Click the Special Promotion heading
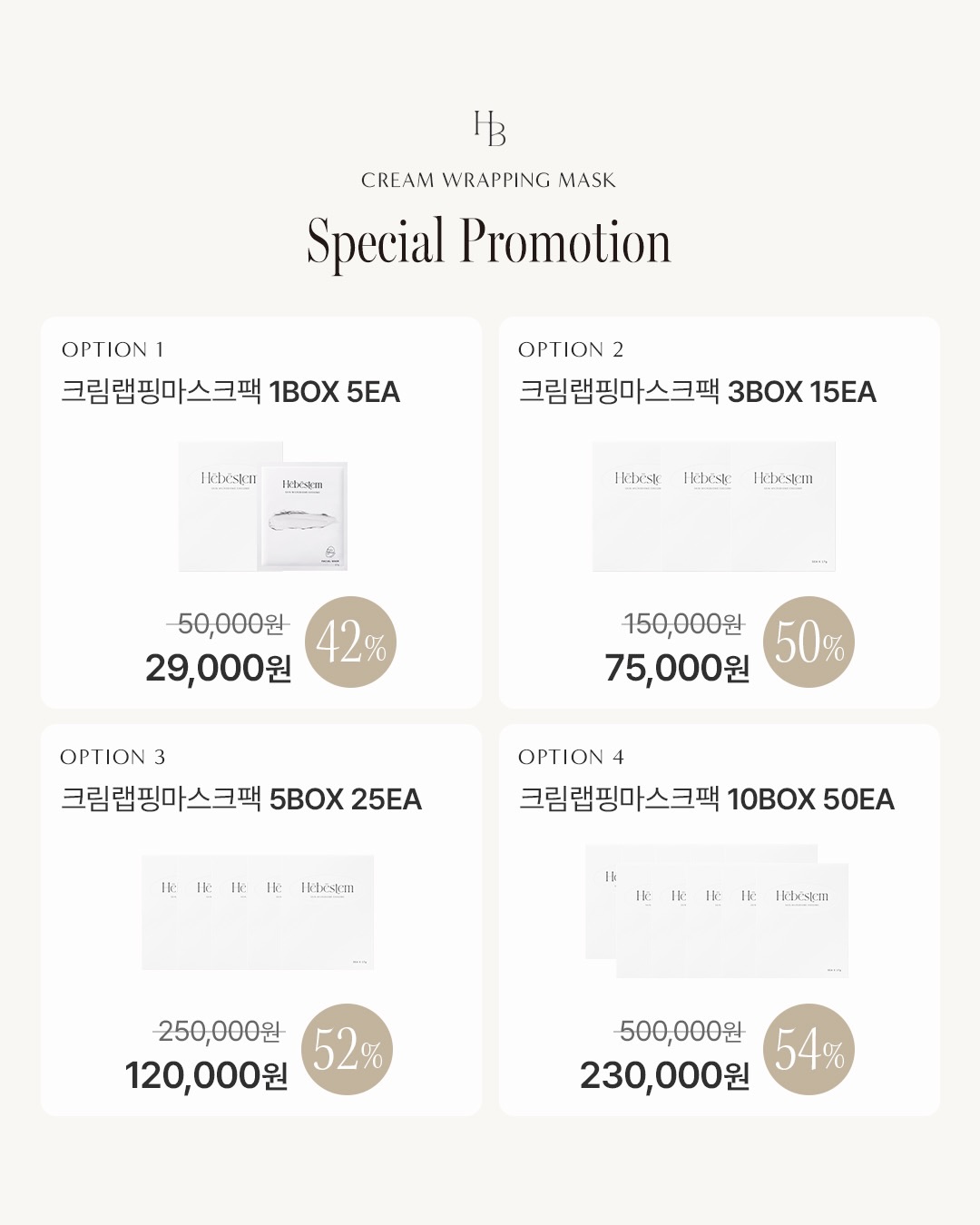 tap(489, 241)
